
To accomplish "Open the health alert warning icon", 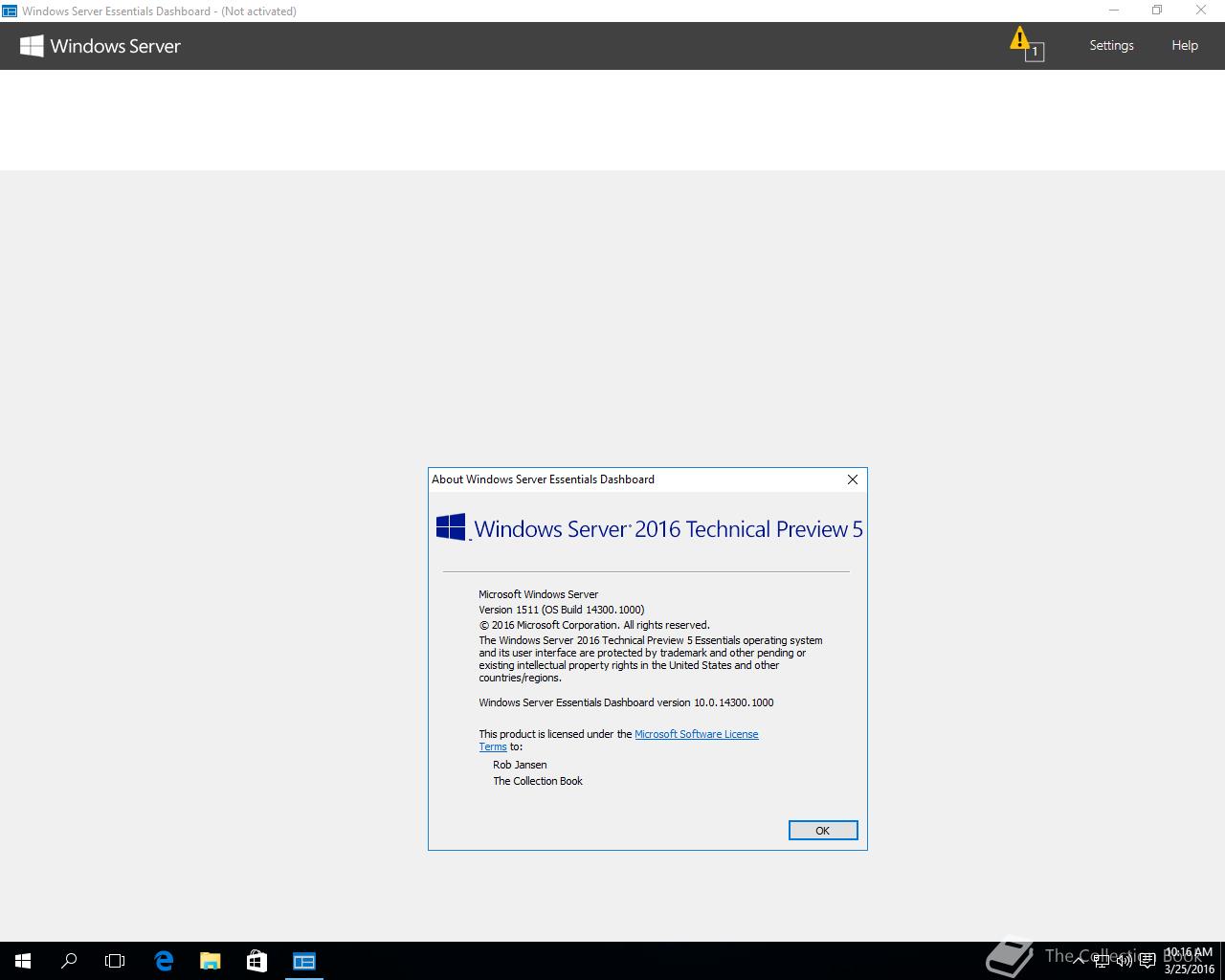I will pyautogui.click(x=1025, y=43).
